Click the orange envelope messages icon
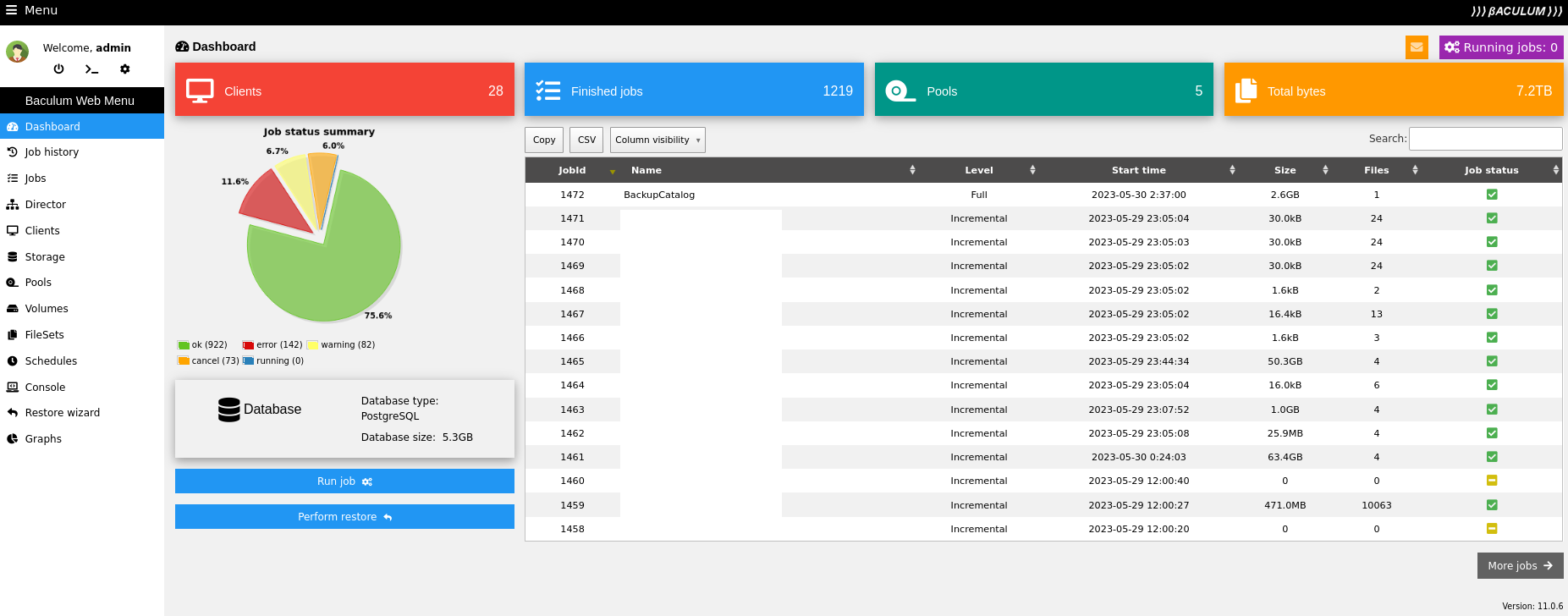 (x=1416, y=47)
